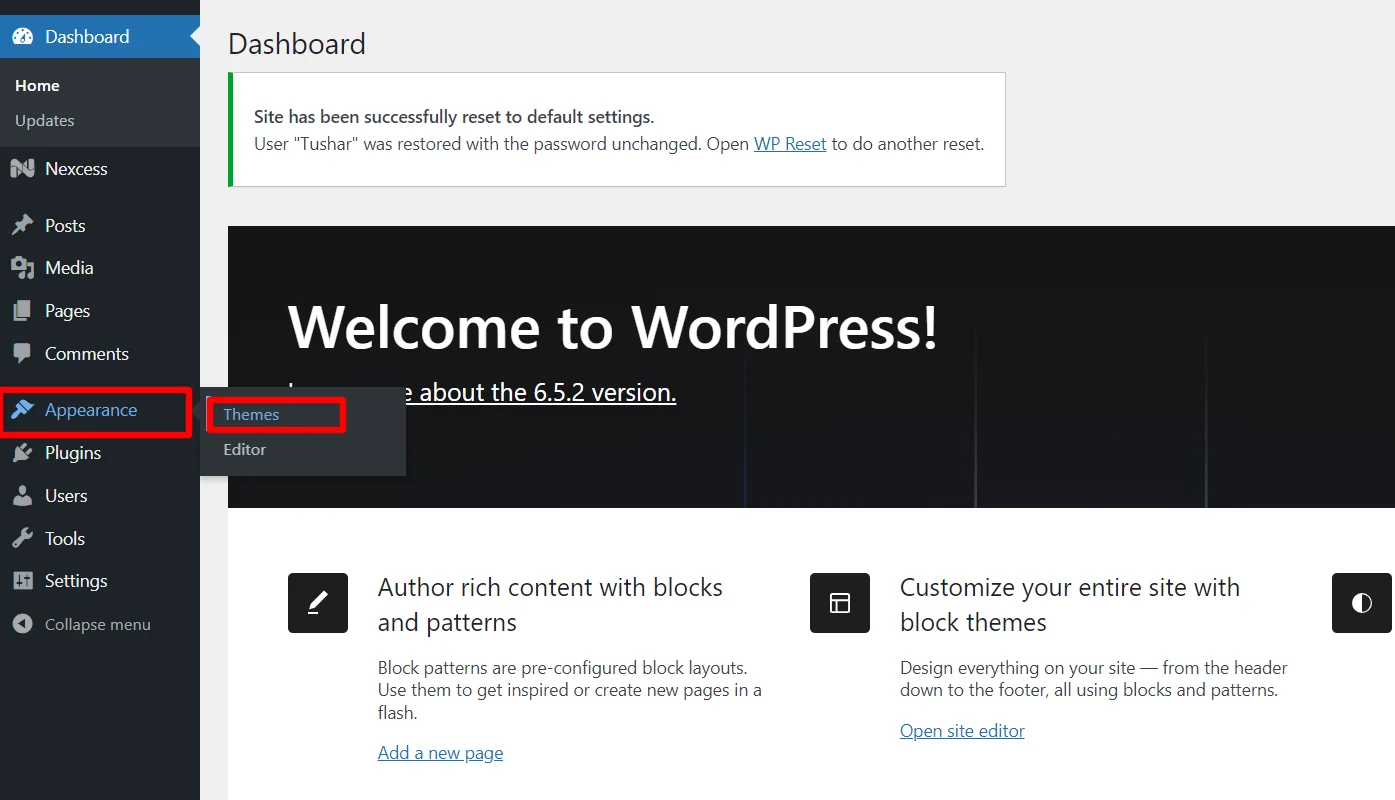Open the WP Reset link

click(789, 143)
